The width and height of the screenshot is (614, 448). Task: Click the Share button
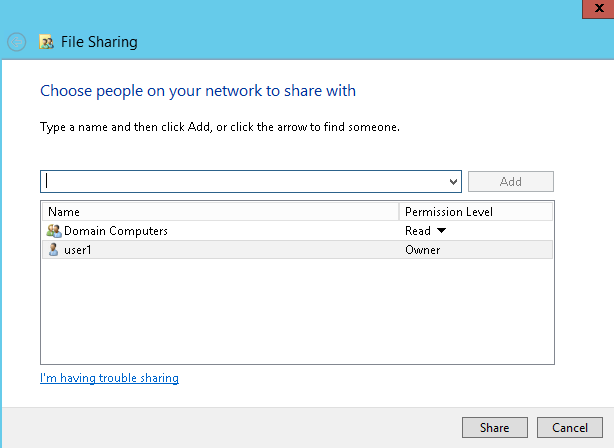coord(495,427)
